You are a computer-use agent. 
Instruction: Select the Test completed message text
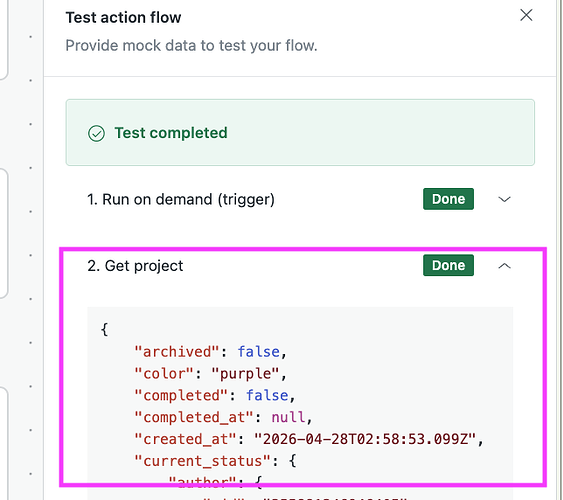[171, 133]
